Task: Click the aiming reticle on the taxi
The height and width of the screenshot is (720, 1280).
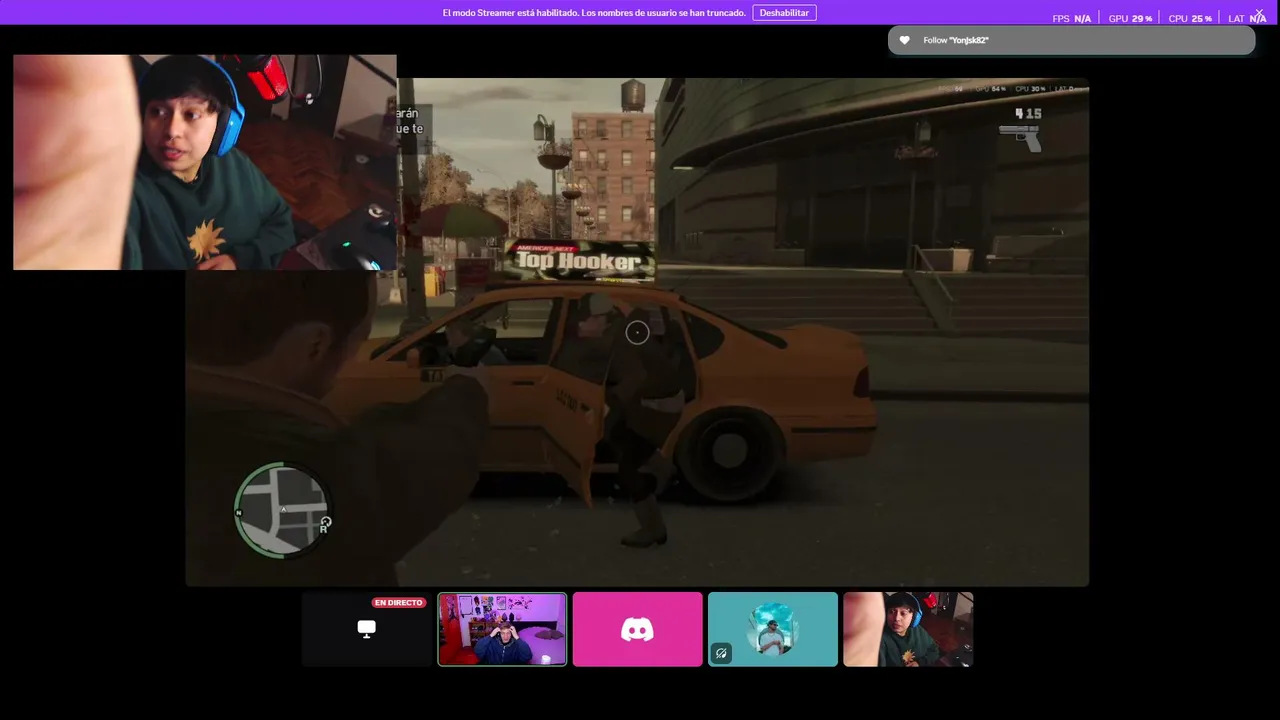Action: tap(637, 333)
